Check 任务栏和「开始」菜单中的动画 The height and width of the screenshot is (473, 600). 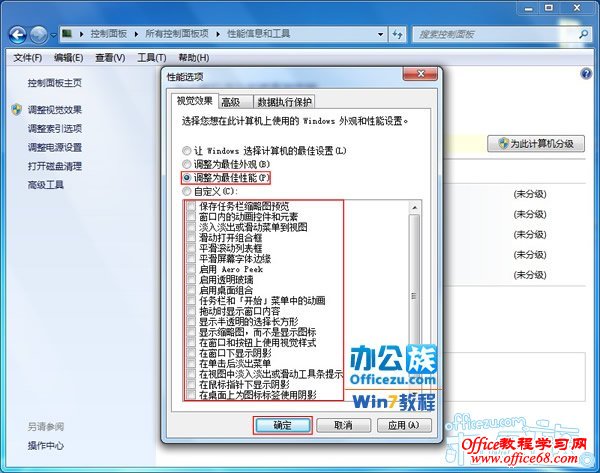tap(191, 300)
